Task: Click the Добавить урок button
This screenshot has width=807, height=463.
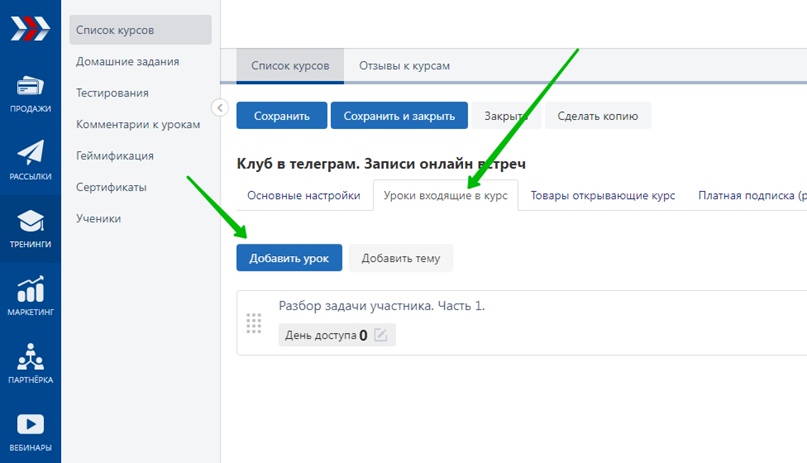Action: point(289,258)
